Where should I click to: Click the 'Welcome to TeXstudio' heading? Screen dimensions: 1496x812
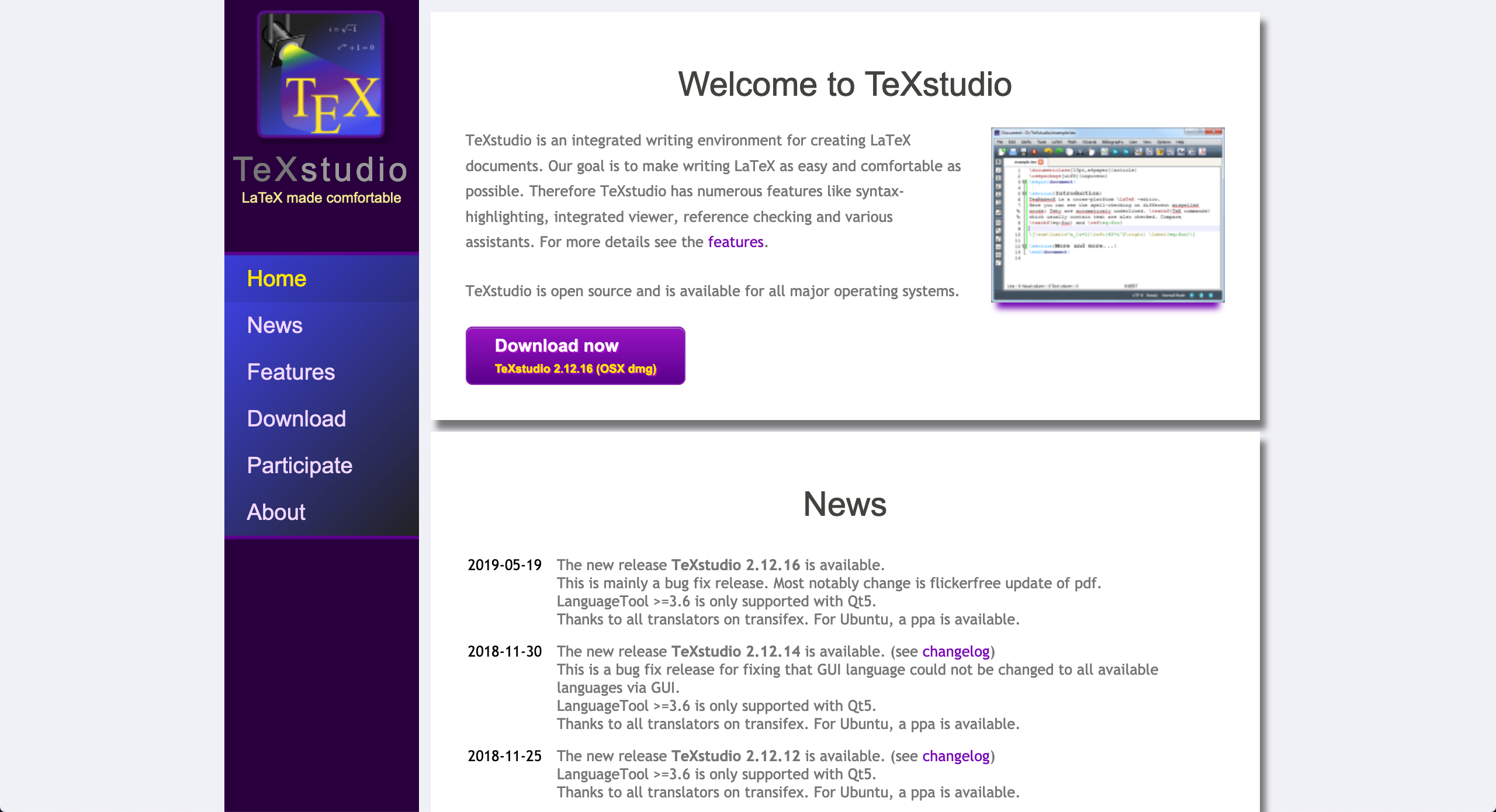click(x=844, y=84)
